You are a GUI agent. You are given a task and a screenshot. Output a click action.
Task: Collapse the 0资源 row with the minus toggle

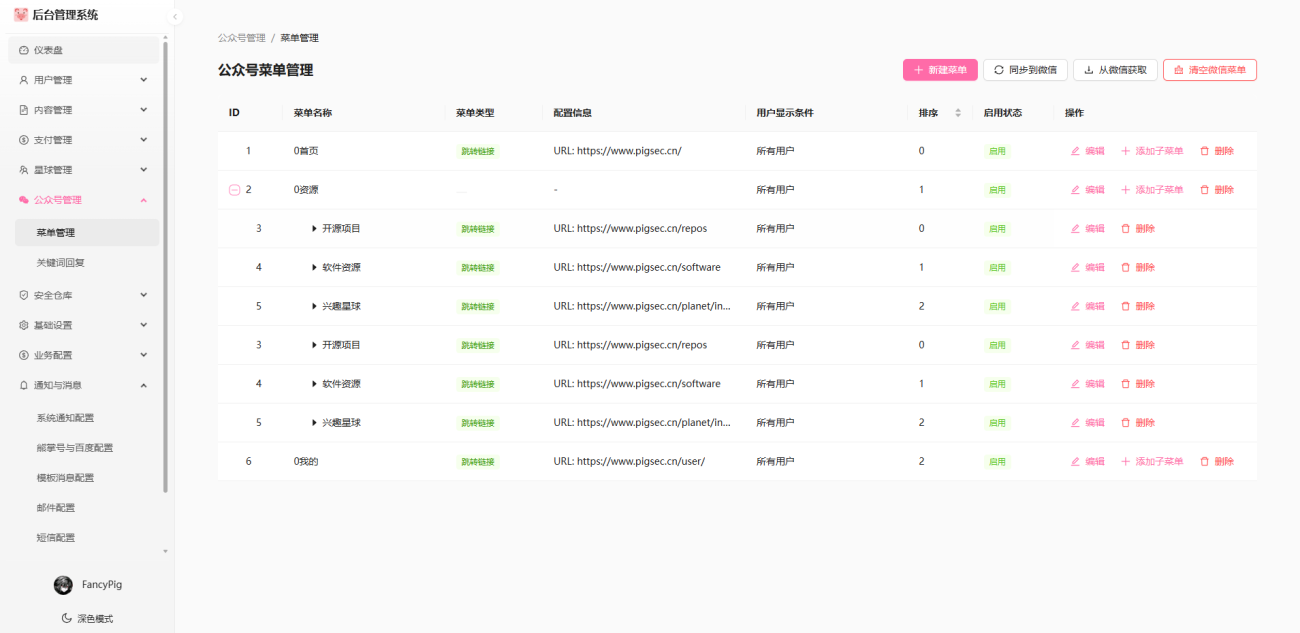[x=234, y=190]
